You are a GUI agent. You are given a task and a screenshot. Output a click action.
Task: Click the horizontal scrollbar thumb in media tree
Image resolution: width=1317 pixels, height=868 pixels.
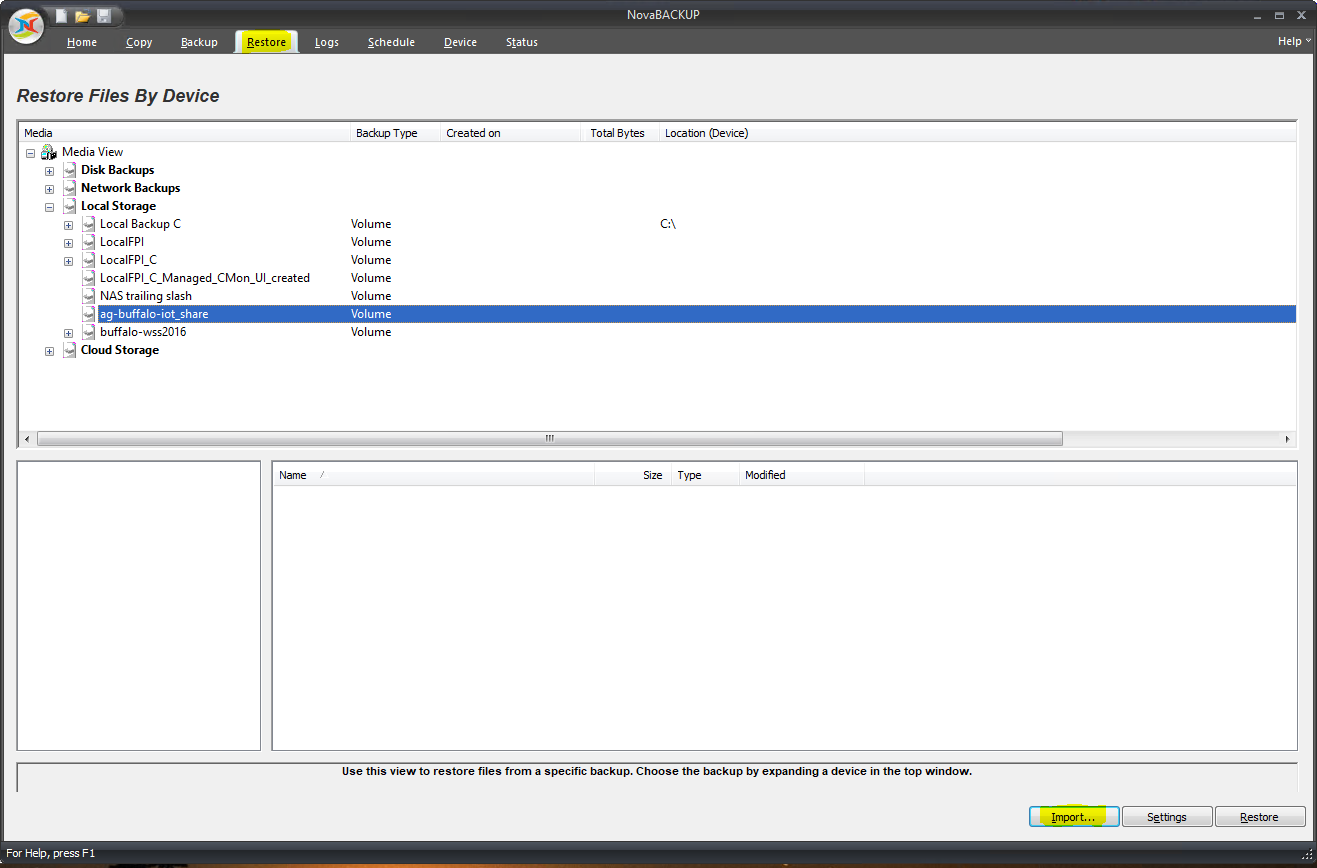tap(549, 438)
